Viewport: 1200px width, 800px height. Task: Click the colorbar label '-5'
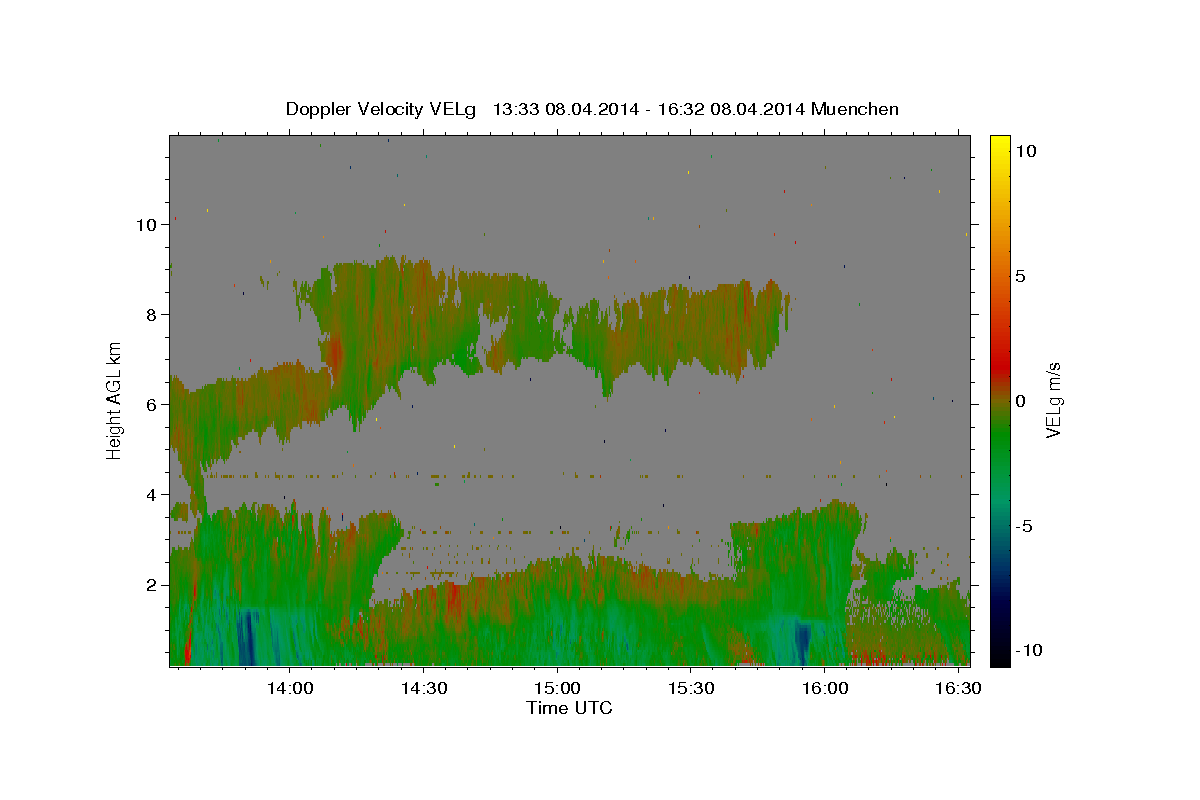pos(1024,526)
